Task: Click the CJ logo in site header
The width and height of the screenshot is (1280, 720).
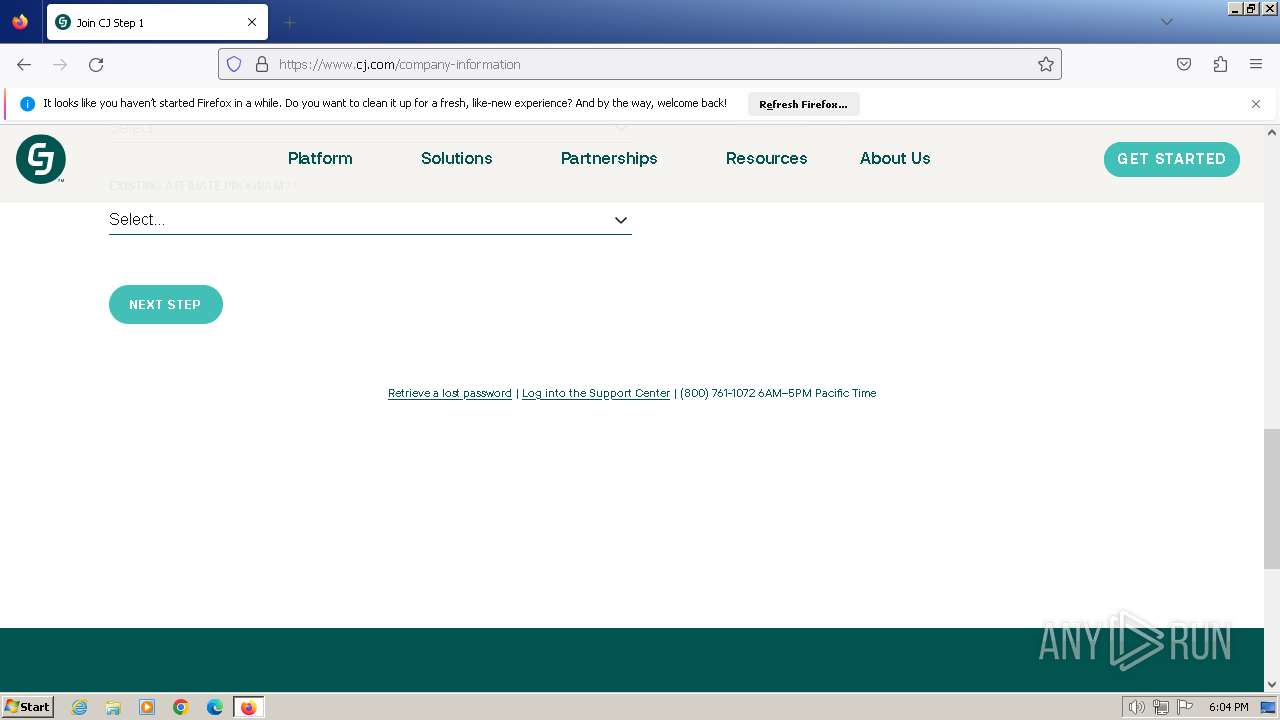Action: point(41,159)
